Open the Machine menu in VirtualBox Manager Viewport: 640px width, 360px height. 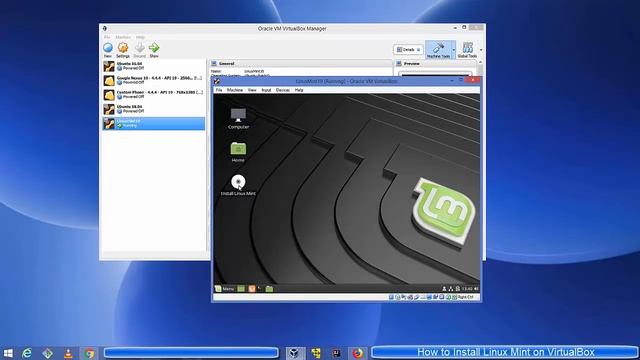pos(123,37)
